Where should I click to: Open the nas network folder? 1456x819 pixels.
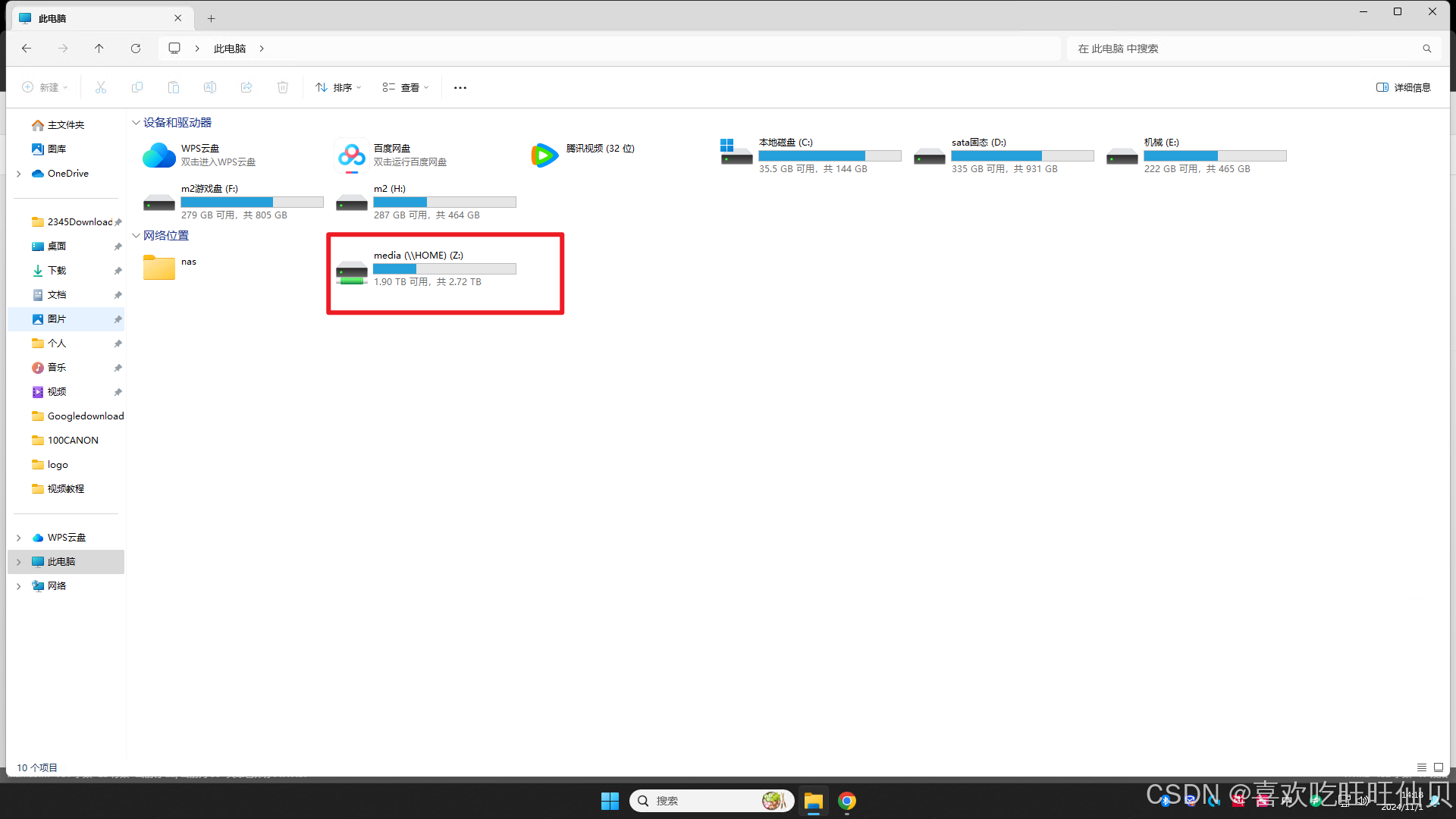pos(160,267)
